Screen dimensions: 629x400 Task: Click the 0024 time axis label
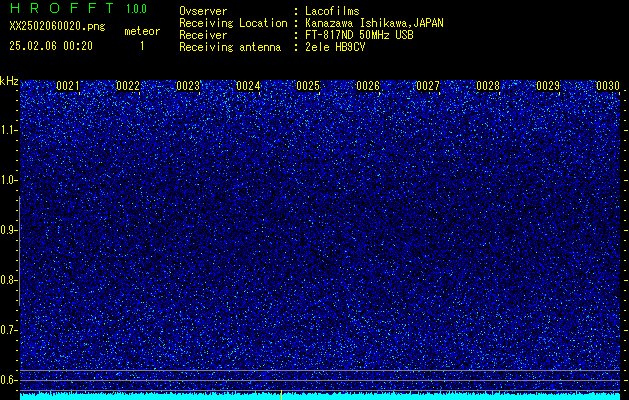tap(248, 86)
